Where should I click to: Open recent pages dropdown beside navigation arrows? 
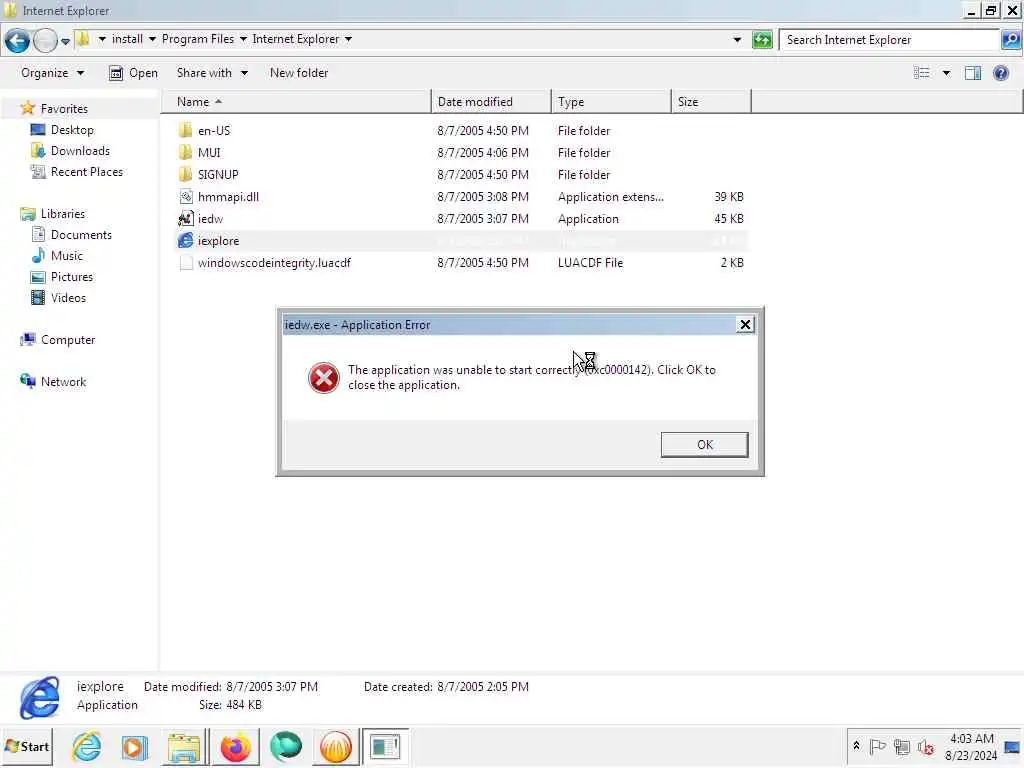click(65, 41)
